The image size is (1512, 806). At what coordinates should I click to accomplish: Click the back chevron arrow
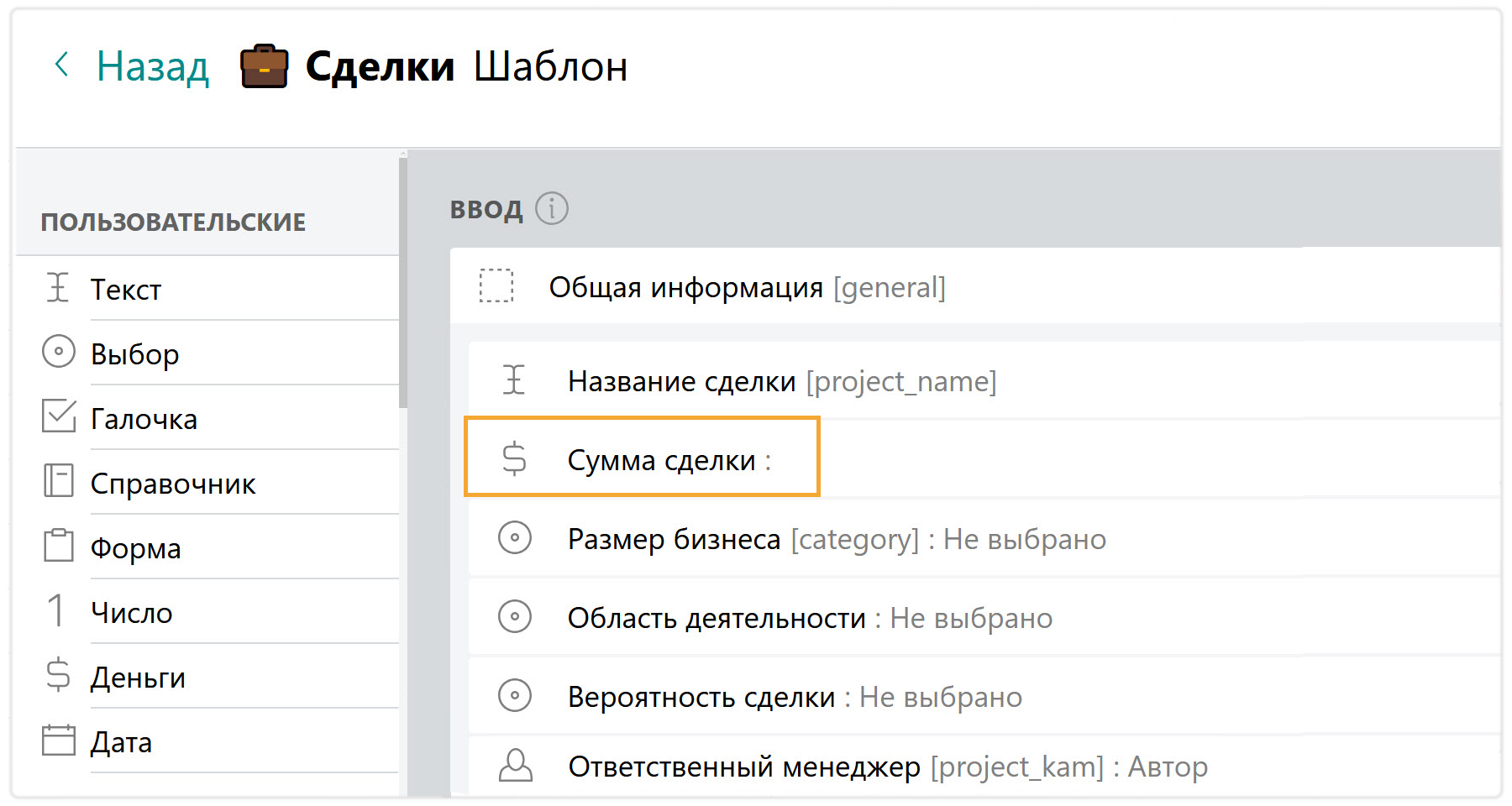[x=61, y=65]
